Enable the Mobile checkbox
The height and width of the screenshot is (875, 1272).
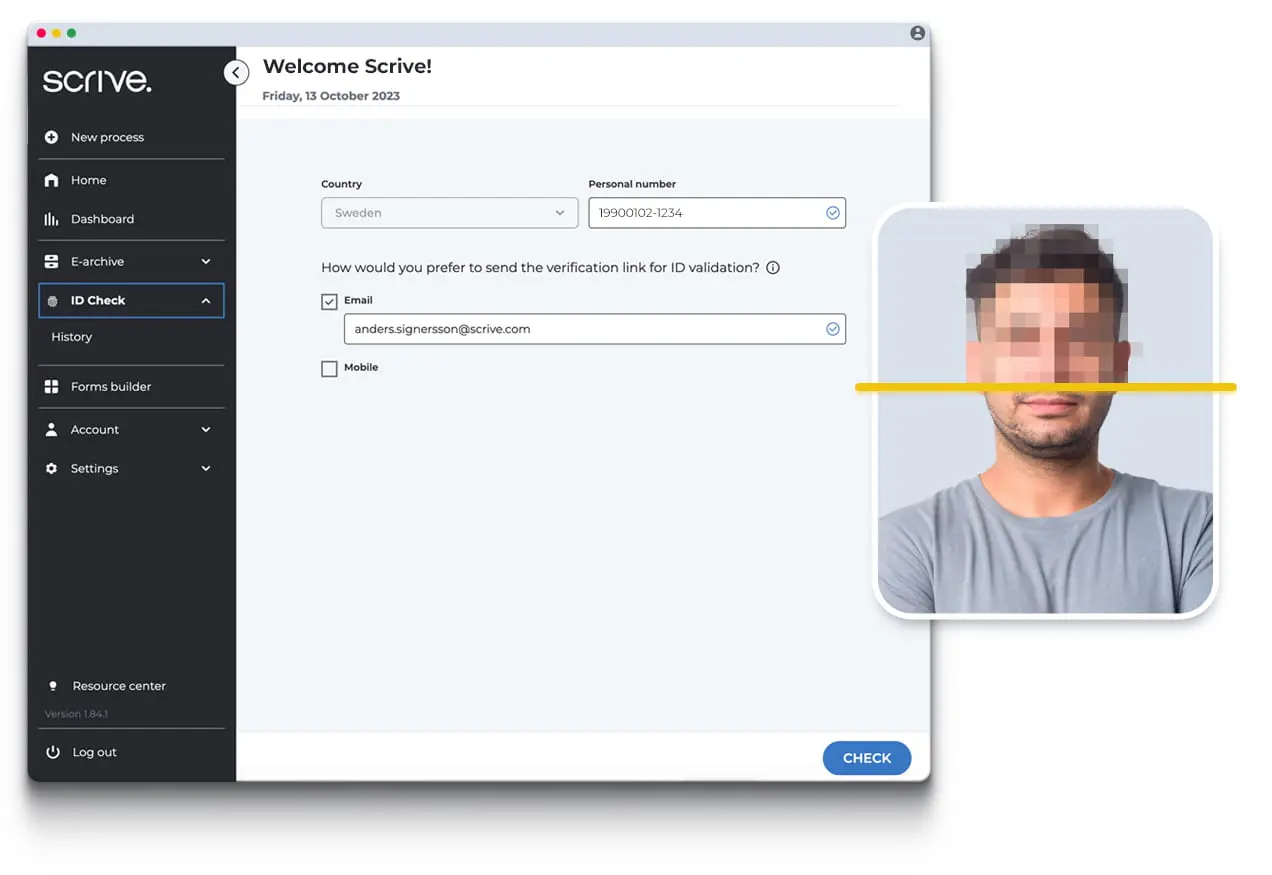click(329, 369)
